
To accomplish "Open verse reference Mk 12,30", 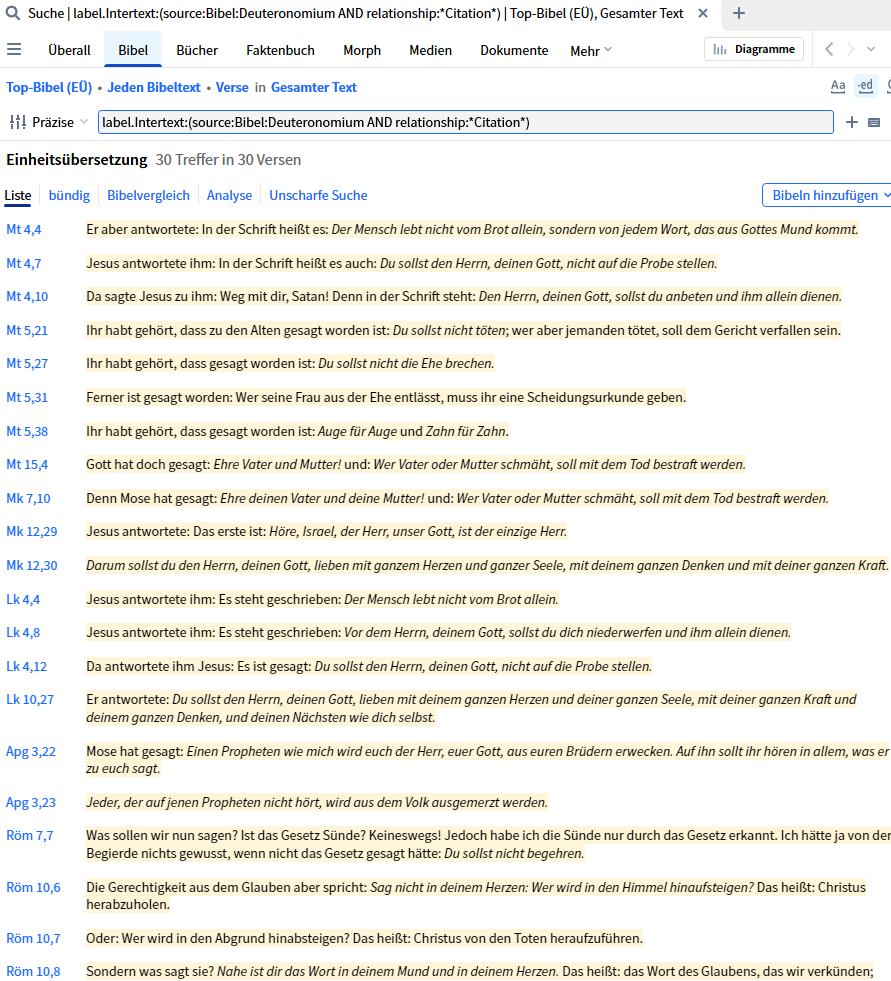I will (32, 565).
